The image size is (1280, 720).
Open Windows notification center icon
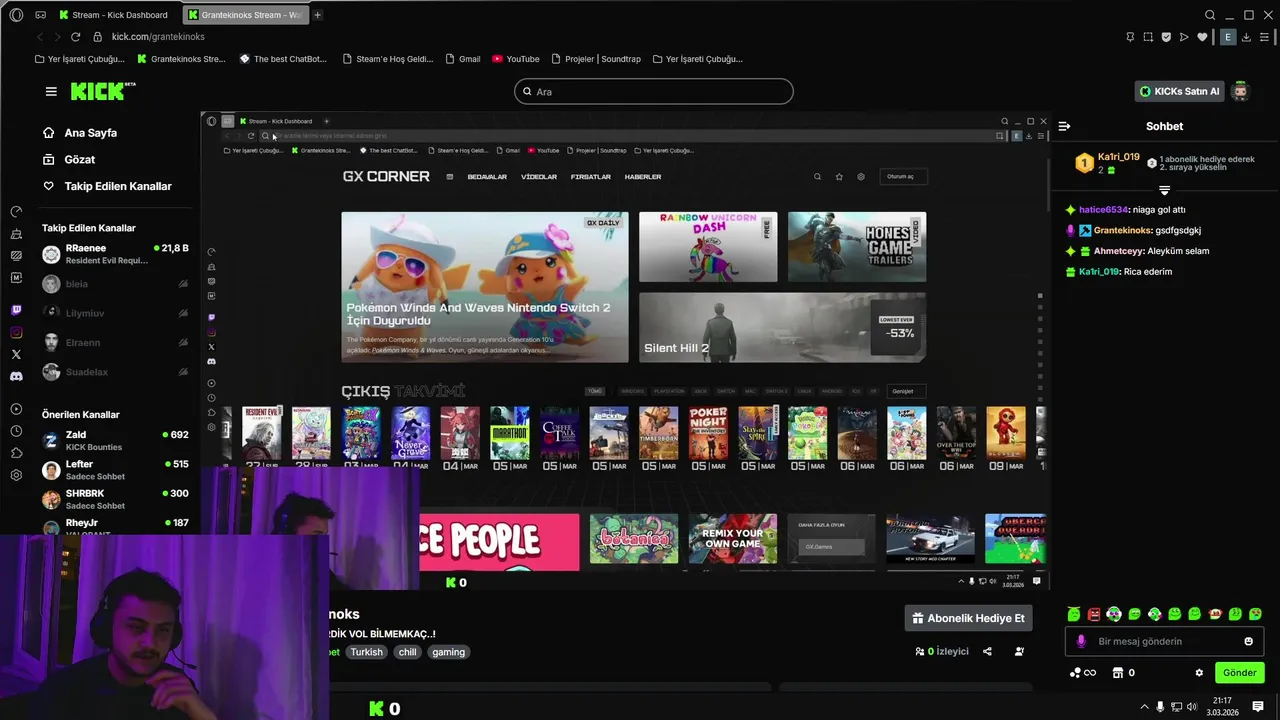[x=1258, y=707]
